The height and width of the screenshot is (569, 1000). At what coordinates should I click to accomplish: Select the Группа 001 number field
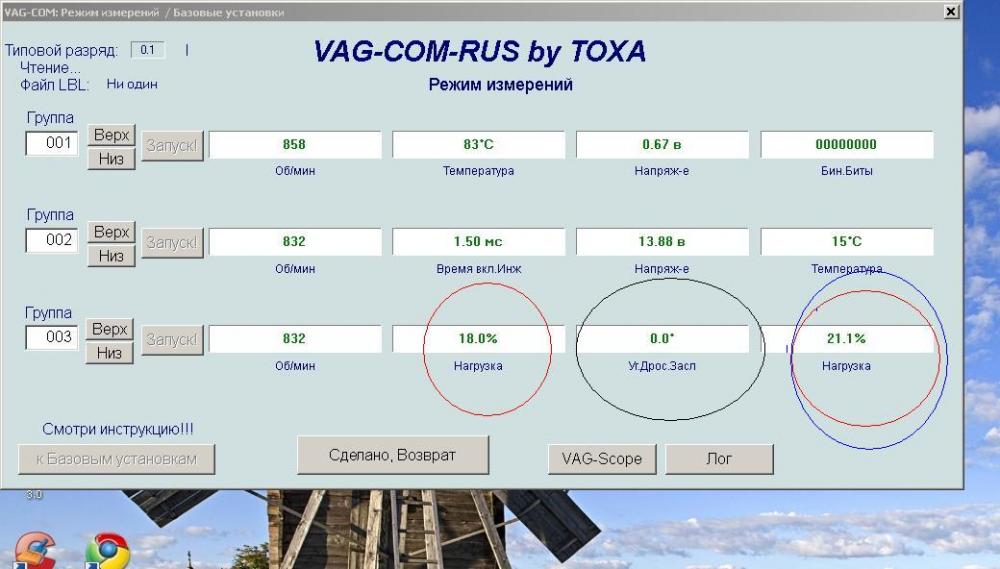52,144
